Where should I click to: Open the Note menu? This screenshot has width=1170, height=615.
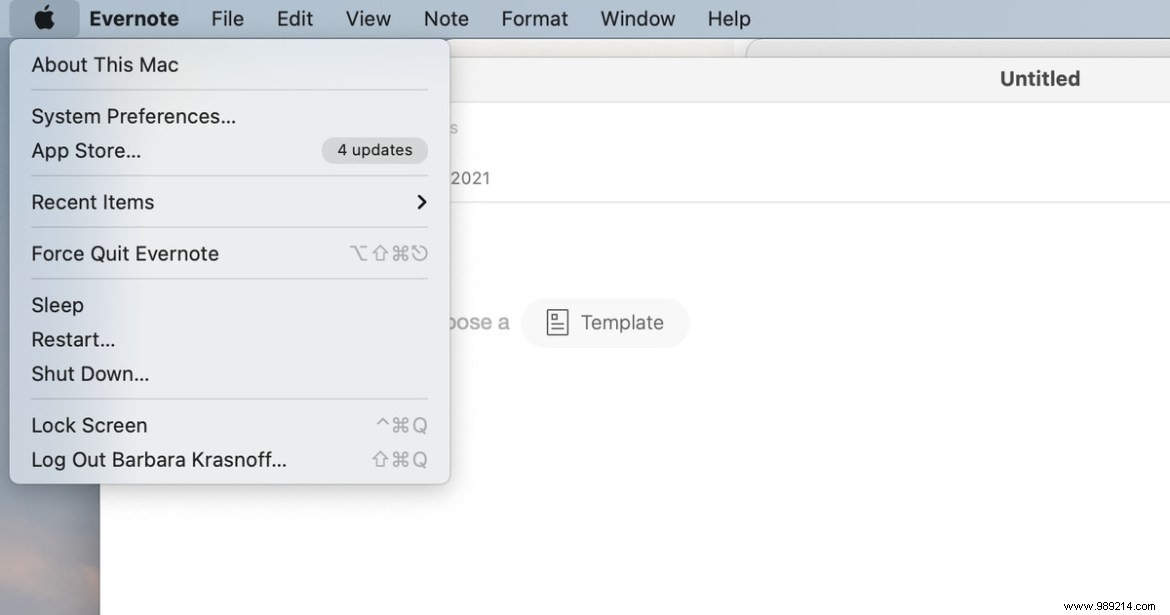click(x=446, y=18)
